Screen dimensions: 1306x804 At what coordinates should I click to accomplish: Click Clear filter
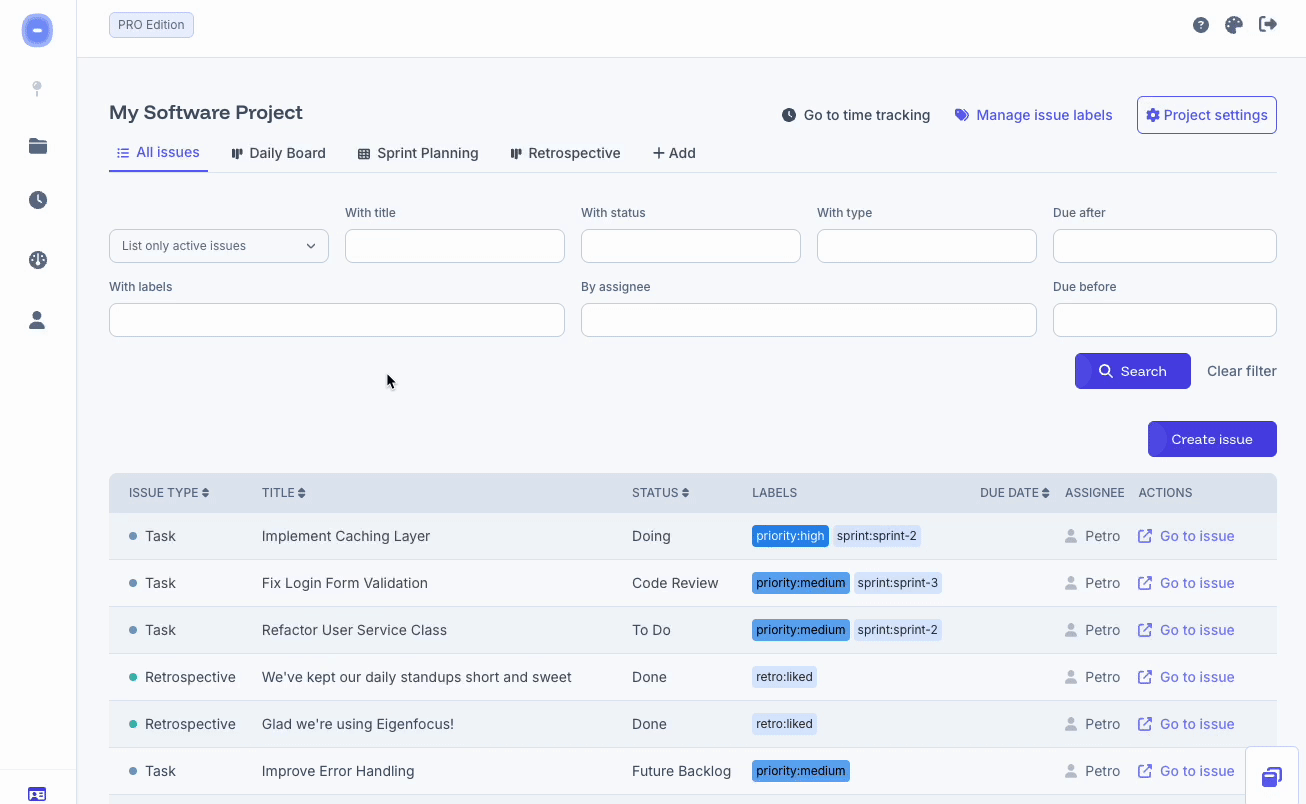pos(1241,371)
